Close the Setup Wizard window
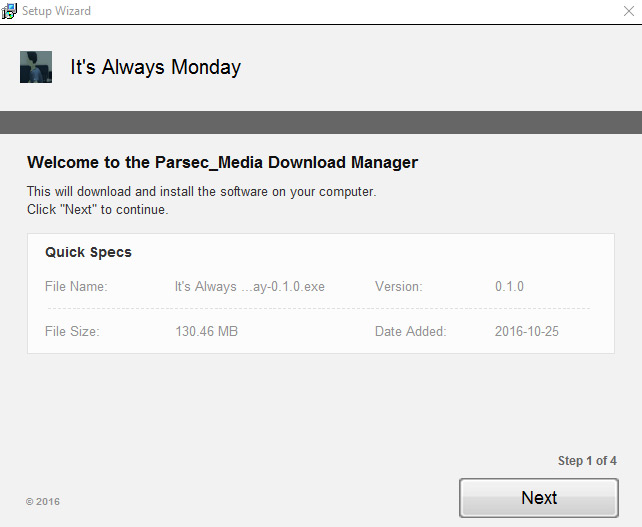642x527 pixels. click(x=629, y=11)
